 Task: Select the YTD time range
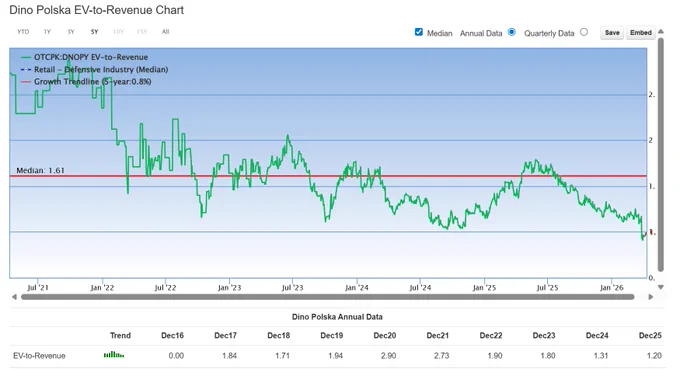[23, 32]
